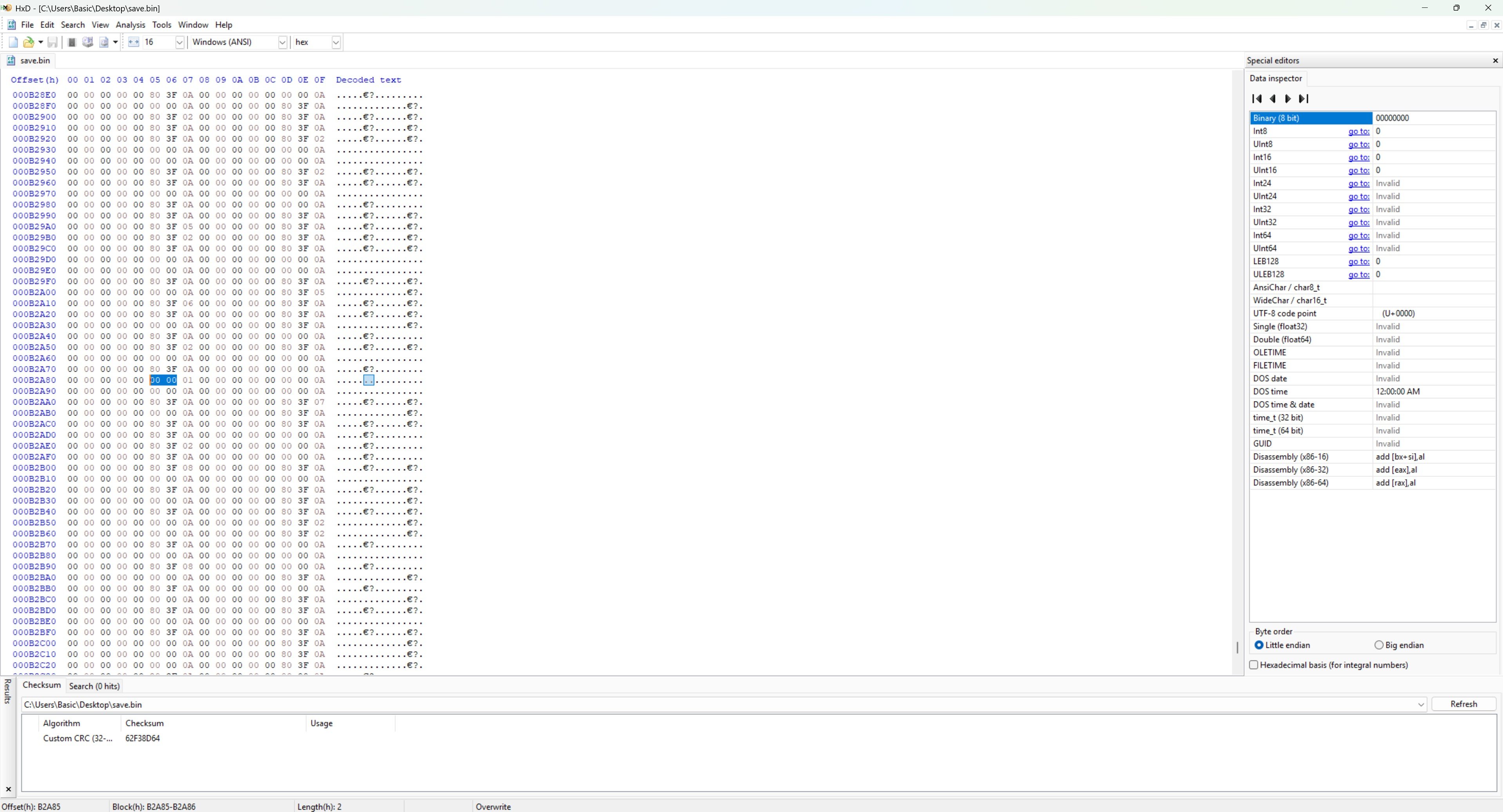Viewport: 1503px width, 812px height.
Task: Expand the checksum file path dropdown
Action: click(1421, 705)
